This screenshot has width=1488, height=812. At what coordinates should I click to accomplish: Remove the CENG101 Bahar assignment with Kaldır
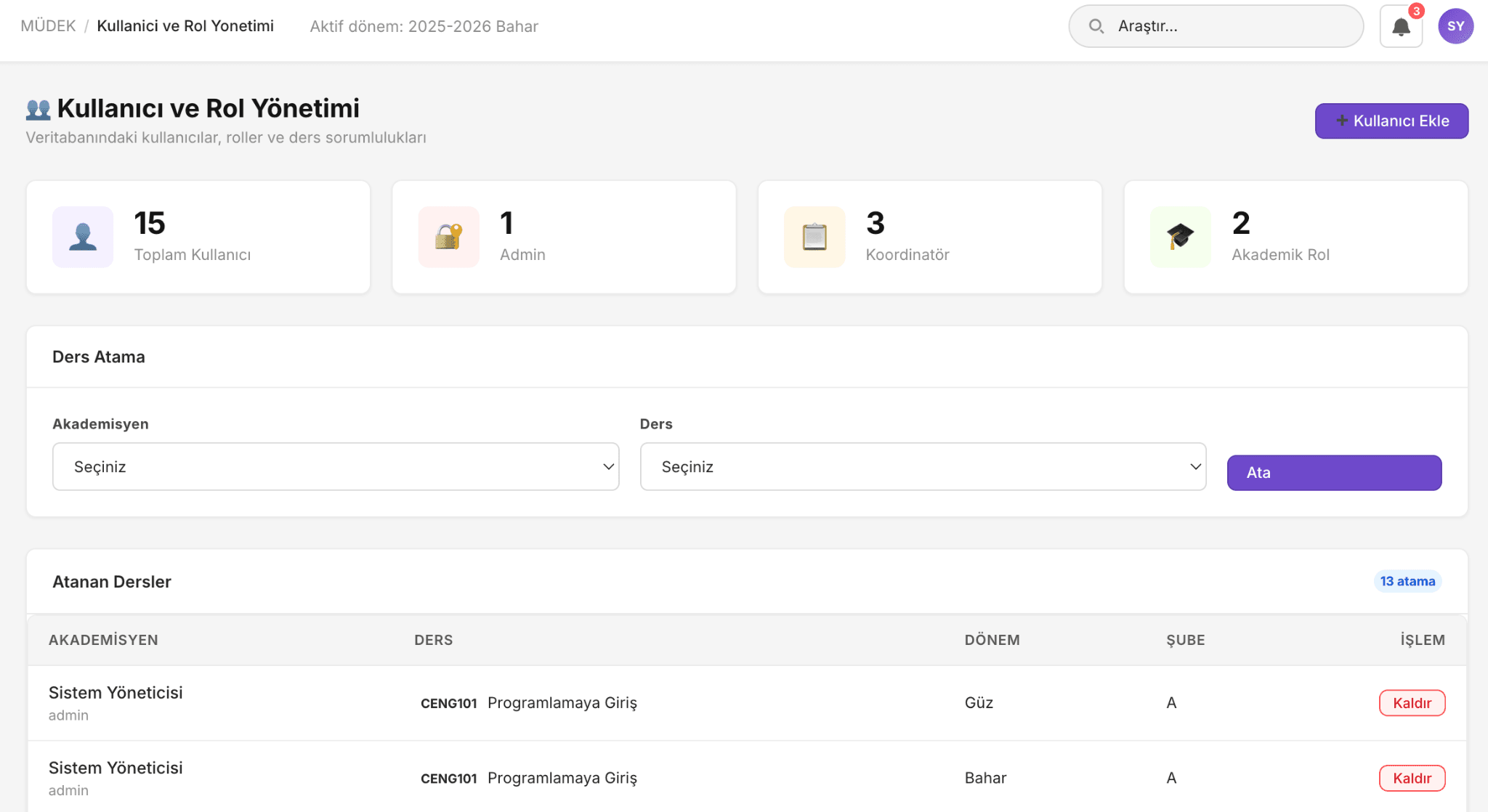pos(1412,778)
